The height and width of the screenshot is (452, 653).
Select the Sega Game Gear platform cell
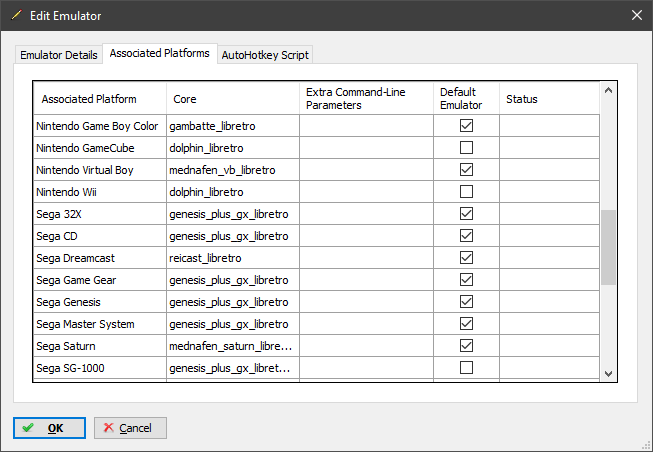pos(100,280)
